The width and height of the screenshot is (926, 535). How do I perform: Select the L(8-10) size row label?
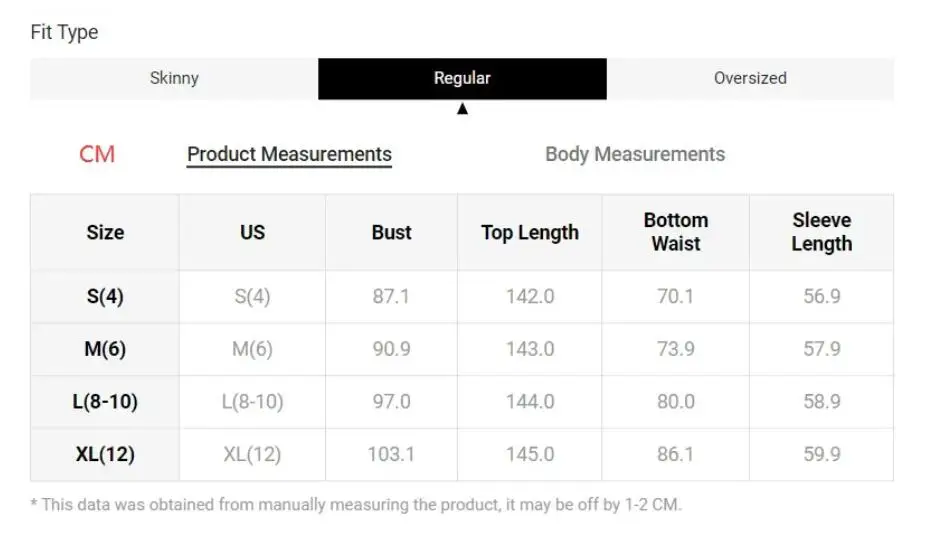coord(105,402)
